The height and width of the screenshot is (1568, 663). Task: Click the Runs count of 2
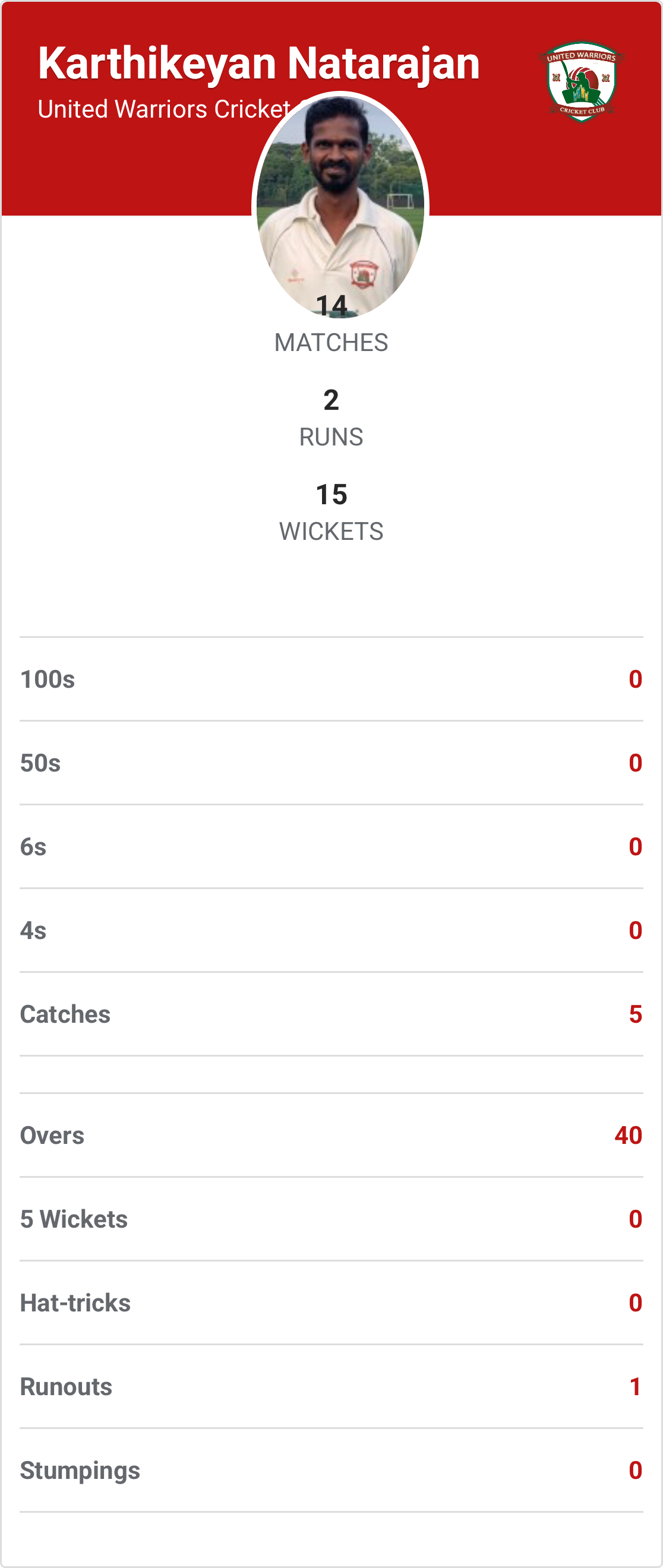click(331, 400)
